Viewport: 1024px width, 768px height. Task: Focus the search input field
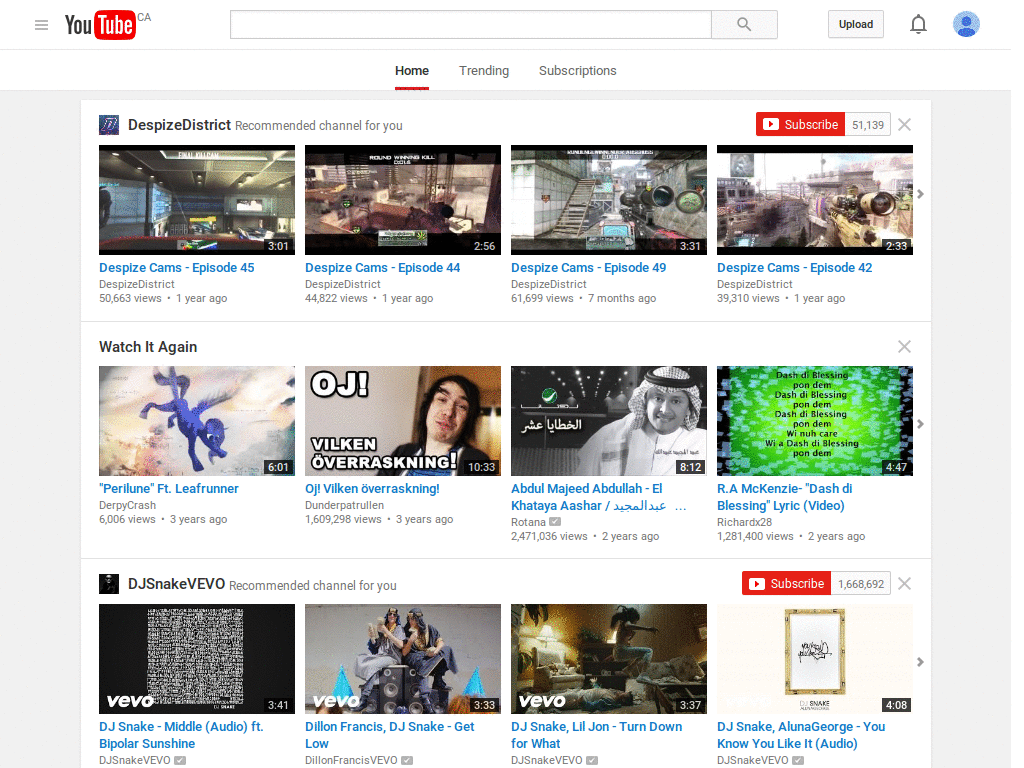pyautogui.click(x=471, y=25)
